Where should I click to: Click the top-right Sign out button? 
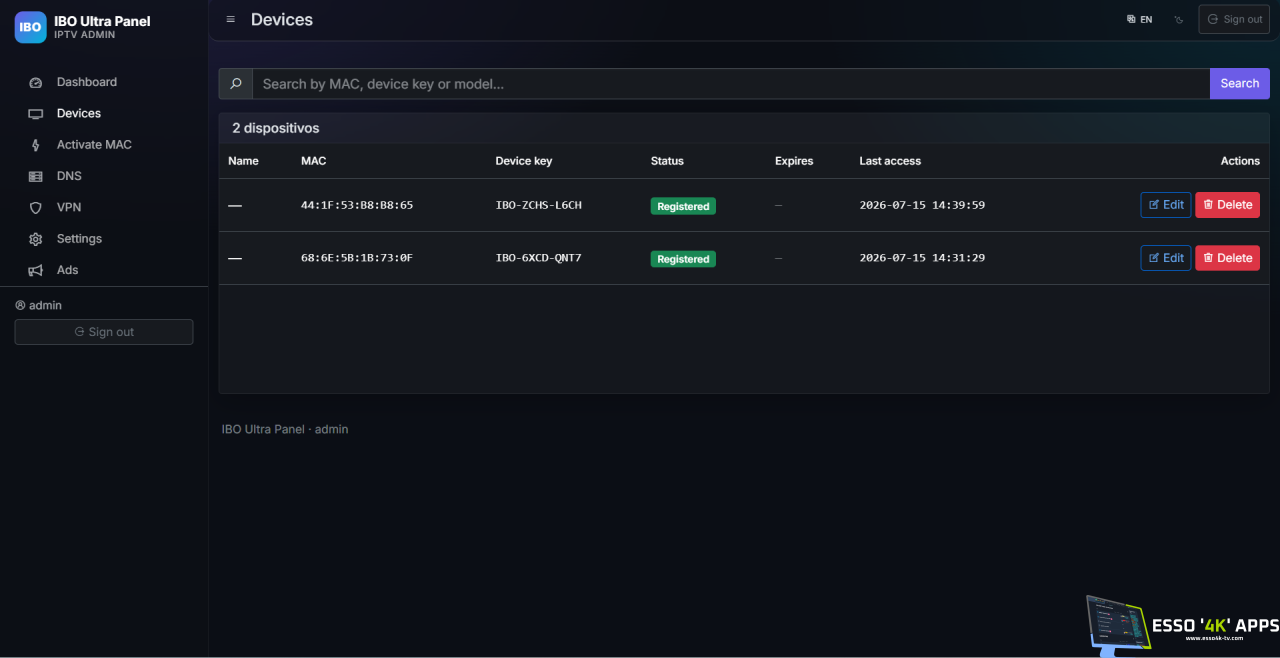point(1234,19)
